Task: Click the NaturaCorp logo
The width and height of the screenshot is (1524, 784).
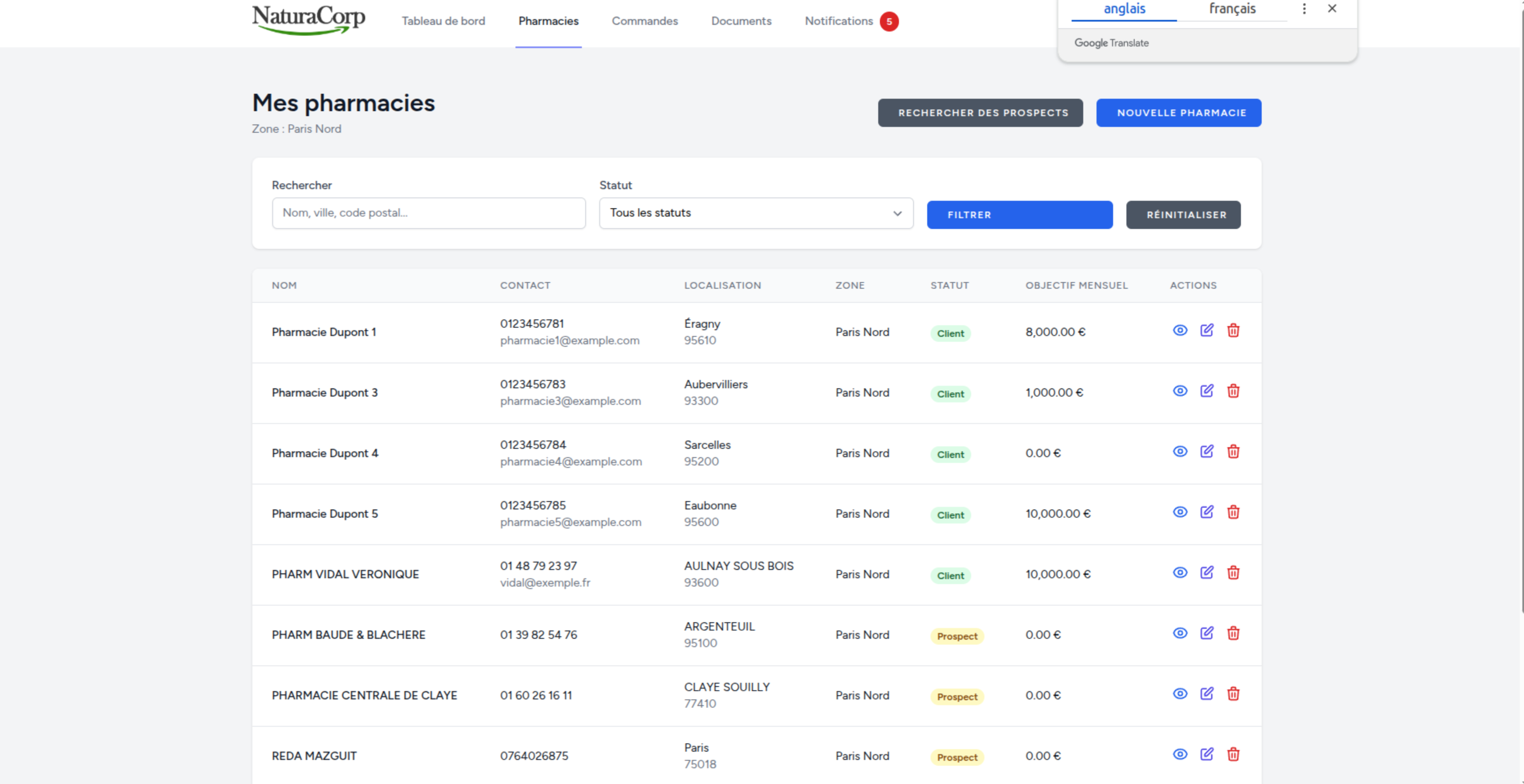Action: tap(308, 19)
